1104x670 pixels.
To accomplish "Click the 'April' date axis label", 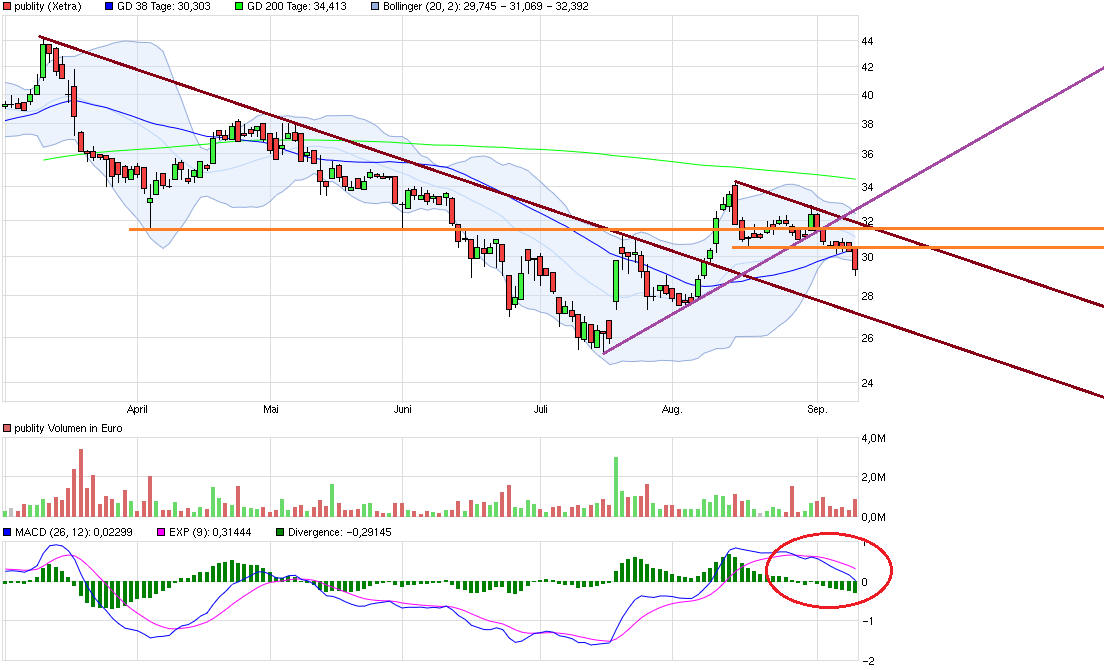I will [x=137, y=410].
